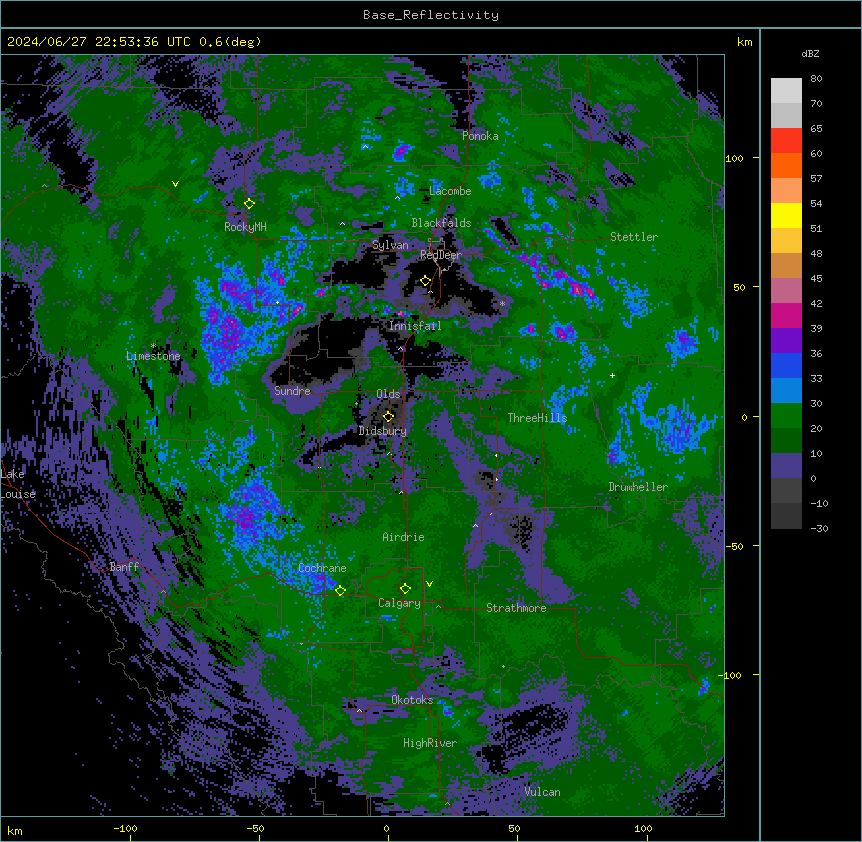Image resolution: width=862 pixels, height=842 pixels.
Task: Click the dBZ legend heading
Action: click(810, 54)
